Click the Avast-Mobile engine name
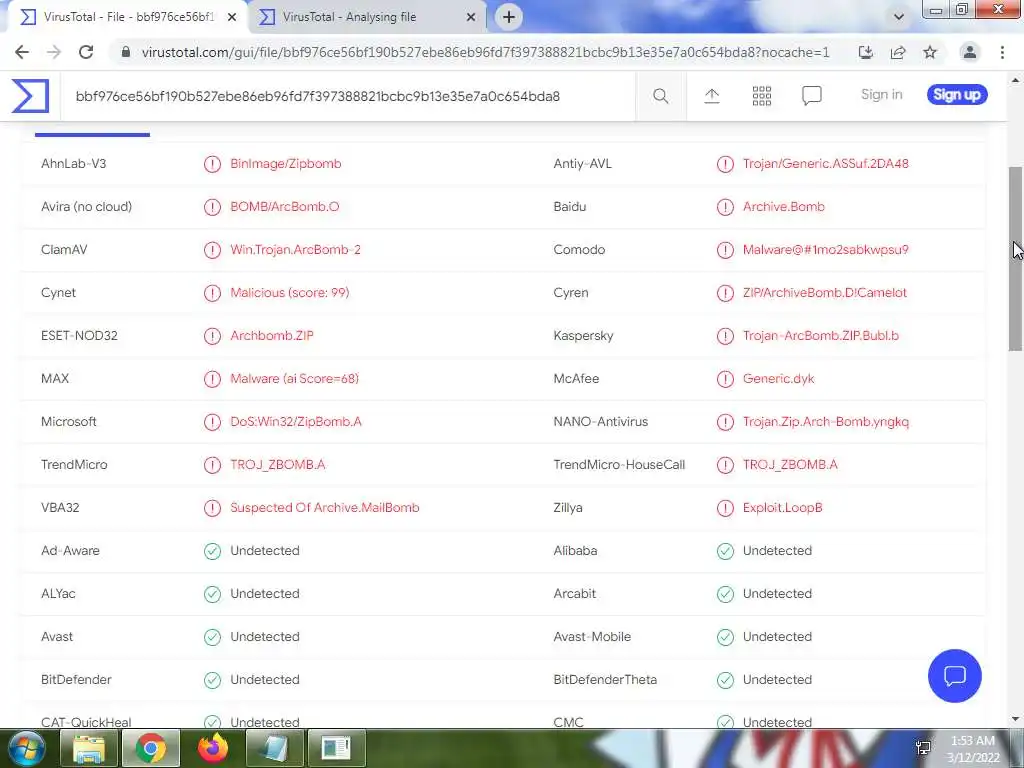The width and height of the screenshot is (1024, 768). [592, 637]
